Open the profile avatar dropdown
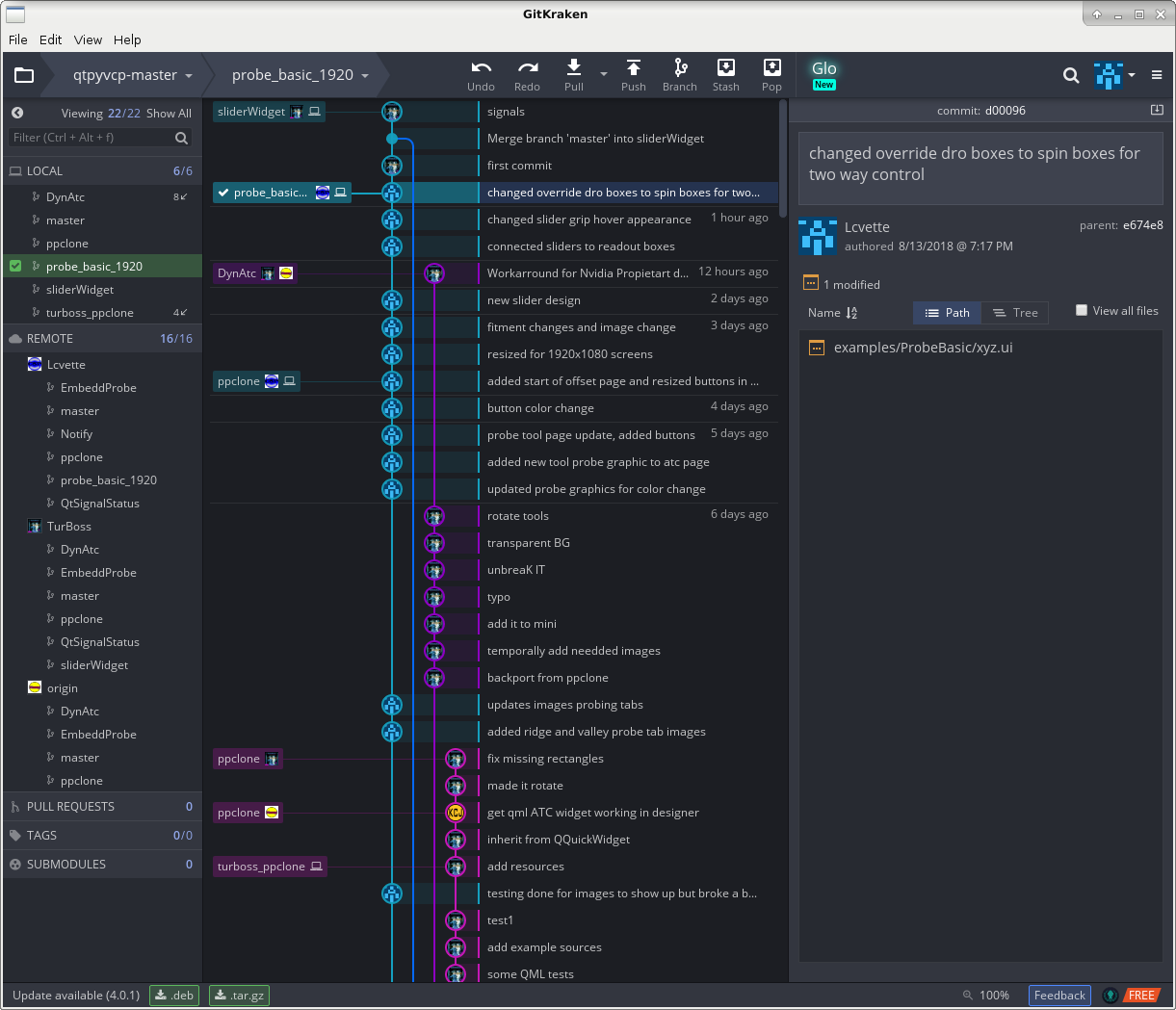Screen dimensions: 1176x1010 (1114, 75)
